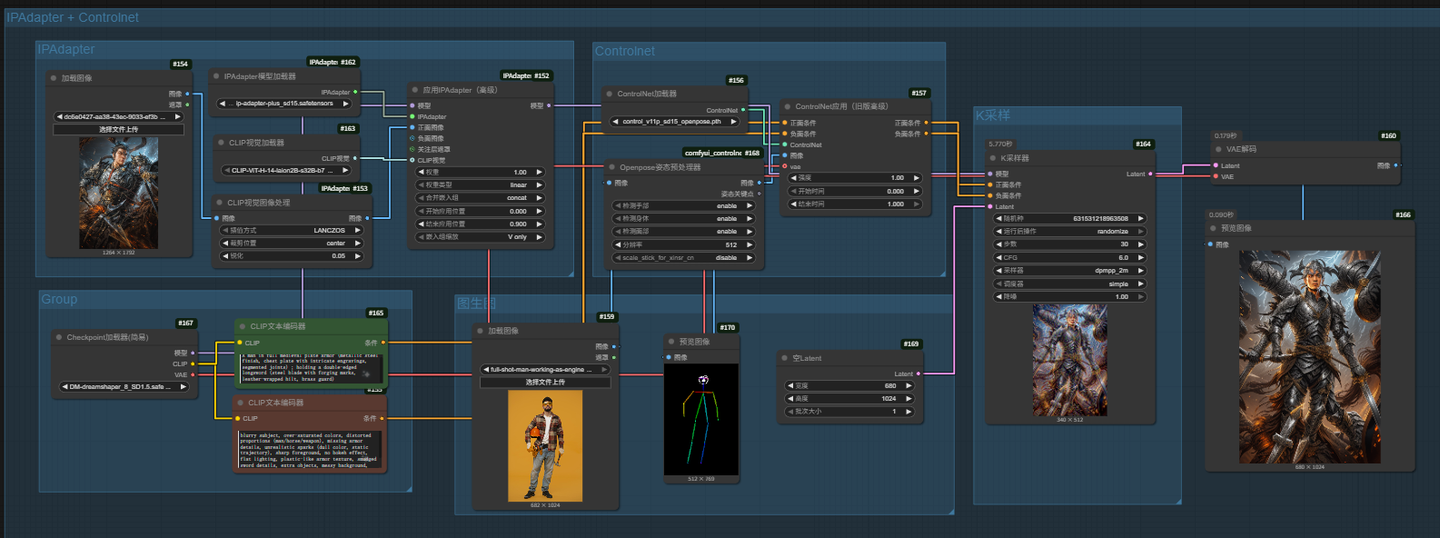Collapse the Openpose姿态预处理器 node via its title dot
This screenshot has height=538, width=1440.
pyautogui.click(x=612, y=167)
